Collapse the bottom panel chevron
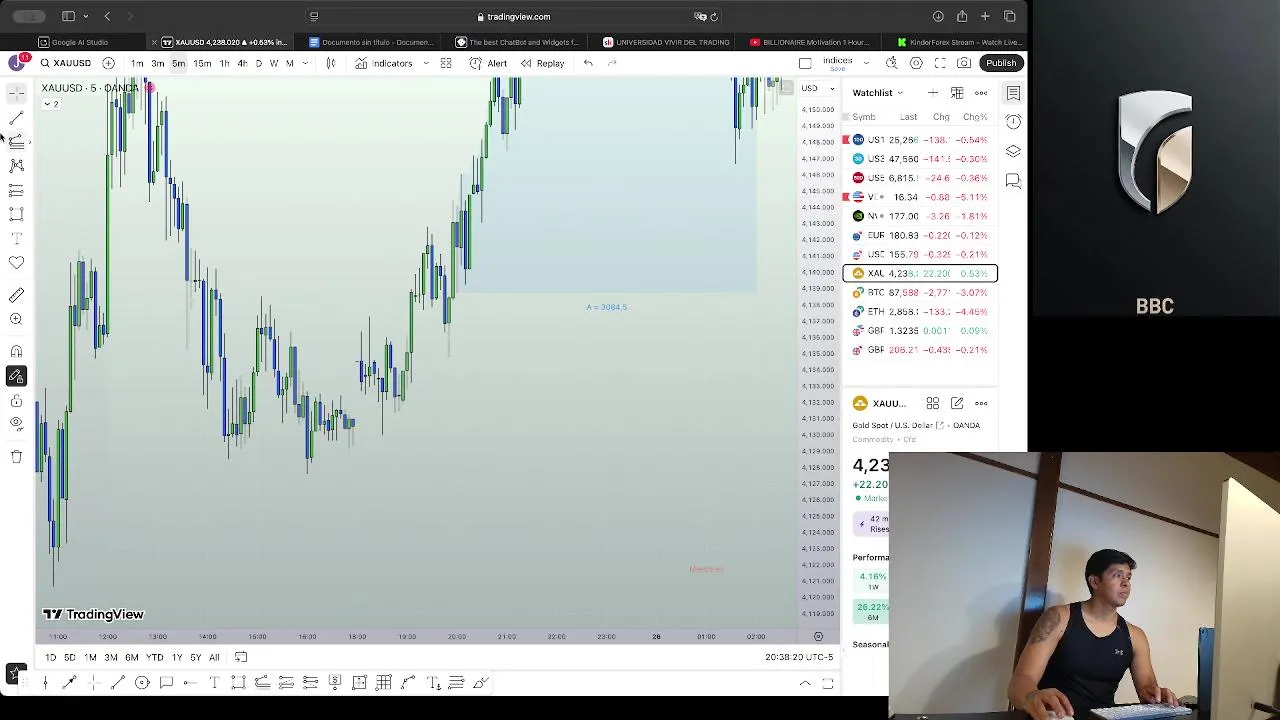The height and width of the screenshot is (720, 1280). click(x=805, y=684)
